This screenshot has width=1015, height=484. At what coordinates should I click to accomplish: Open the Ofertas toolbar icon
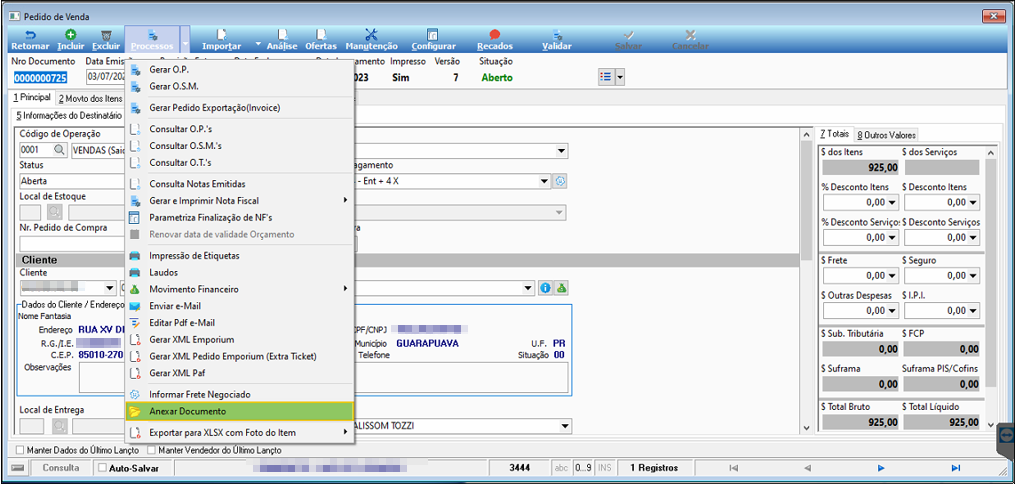coord(320,35)
